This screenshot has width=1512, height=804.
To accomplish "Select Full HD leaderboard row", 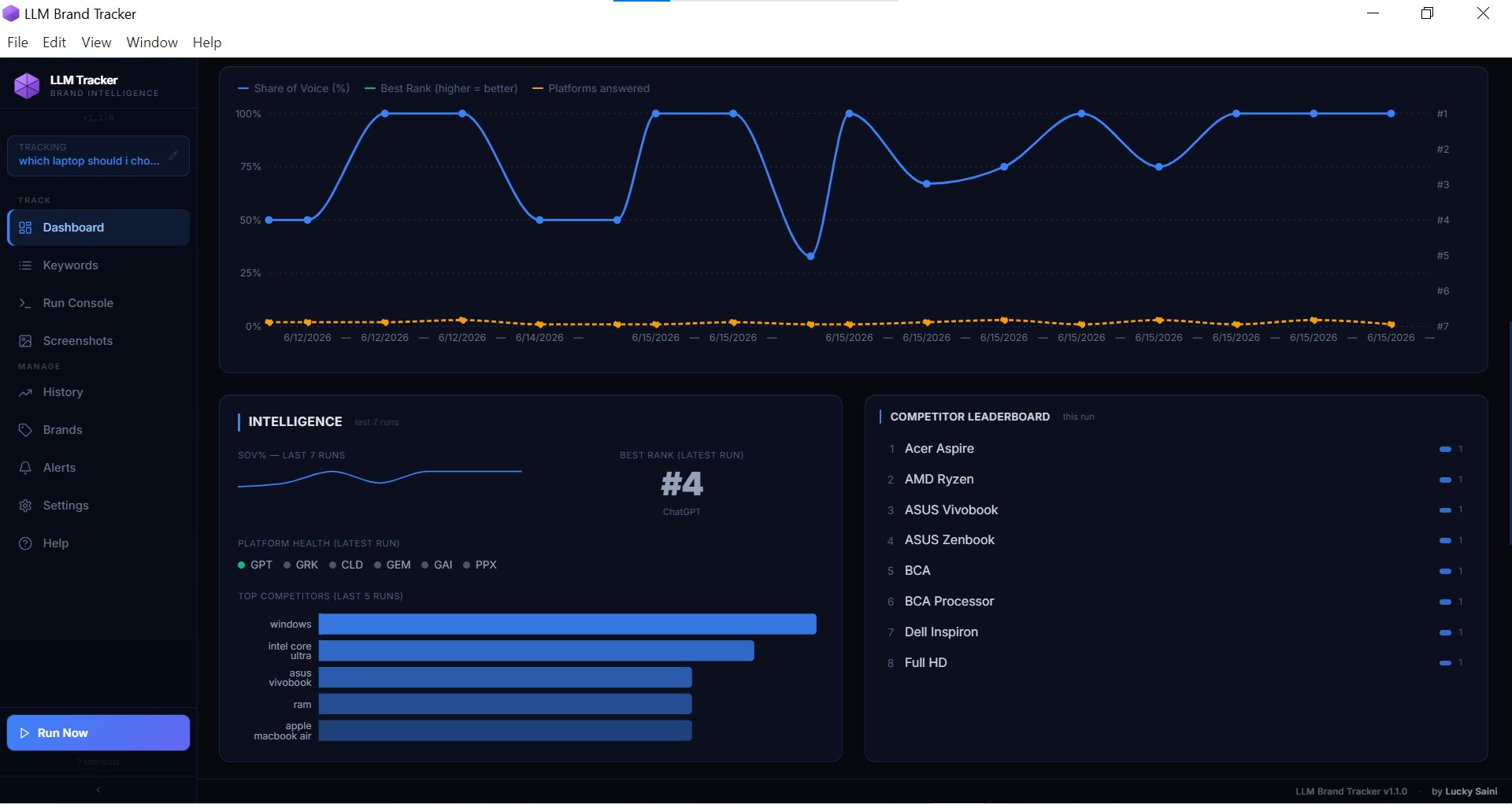I will [x=1176, y=663].
